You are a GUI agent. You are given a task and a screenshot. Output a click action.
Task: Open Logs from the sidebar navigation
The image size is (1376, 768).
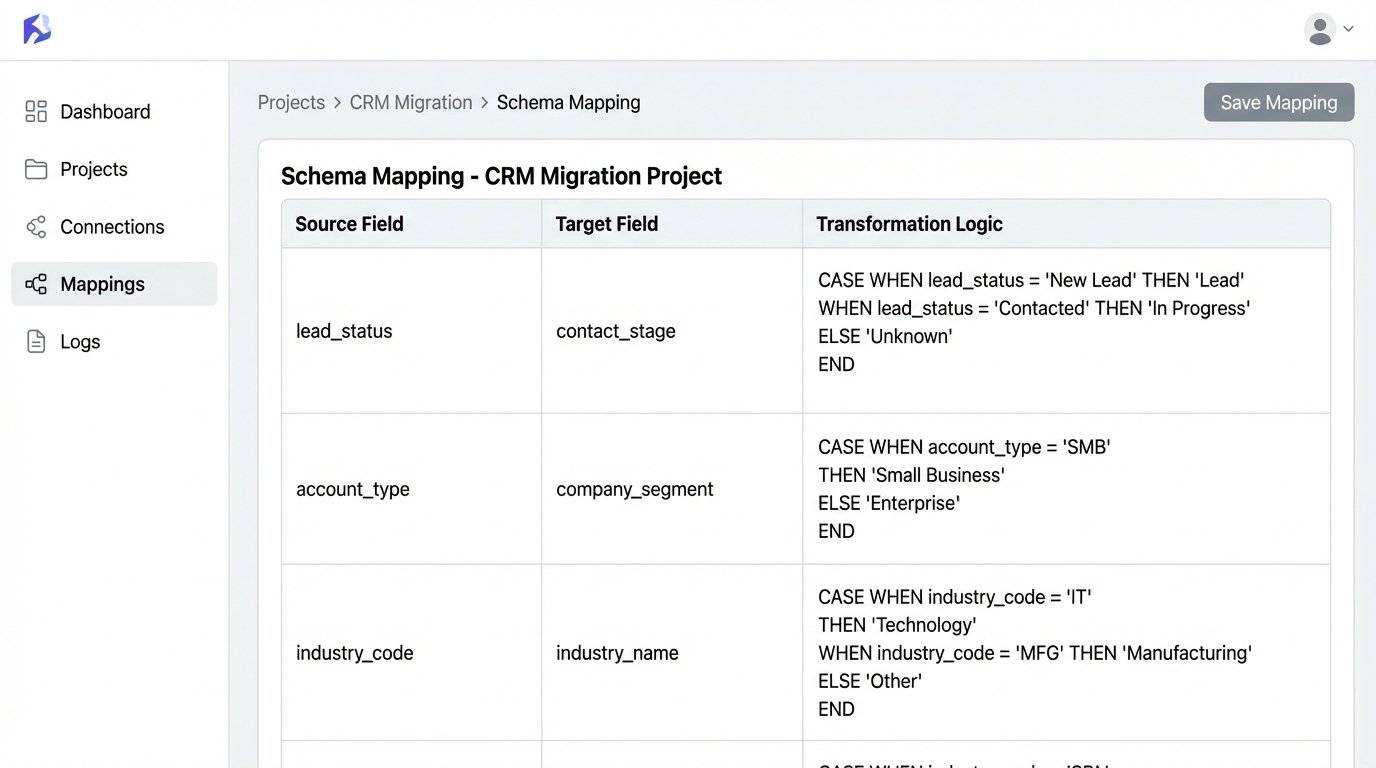80,341
